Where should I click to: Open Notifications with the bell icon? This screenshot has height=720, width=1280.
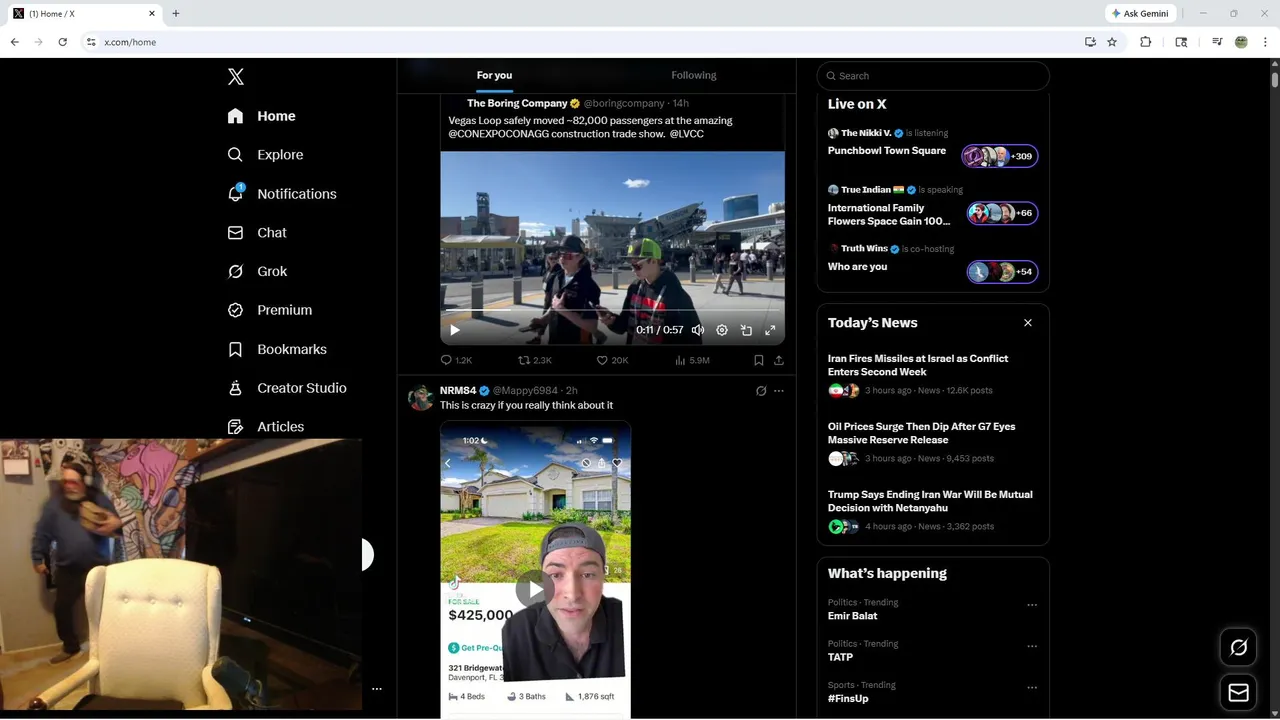tap(282, 194)
